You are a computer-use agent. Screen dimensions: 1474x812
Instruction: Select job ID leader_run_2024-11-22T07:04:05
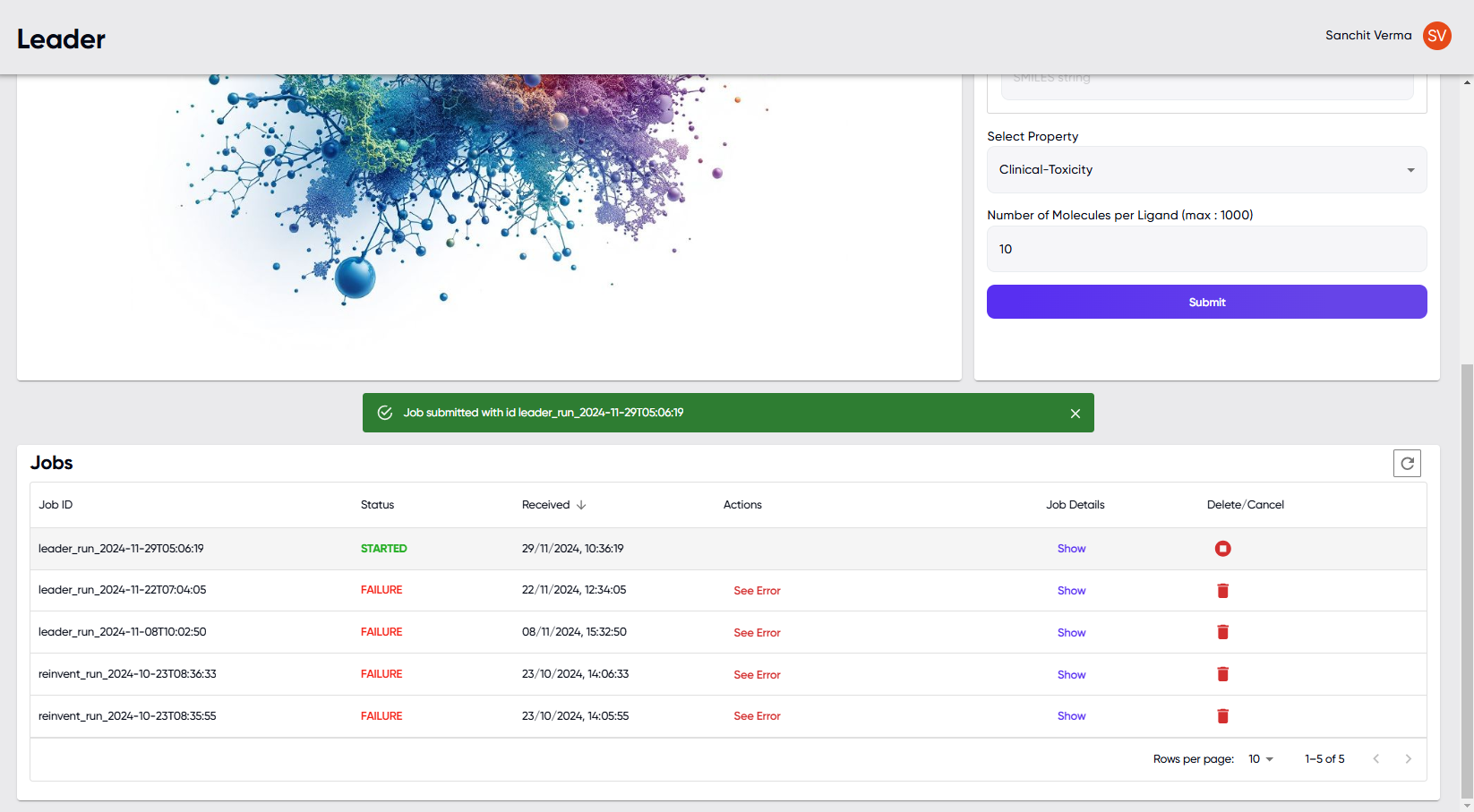122,590
